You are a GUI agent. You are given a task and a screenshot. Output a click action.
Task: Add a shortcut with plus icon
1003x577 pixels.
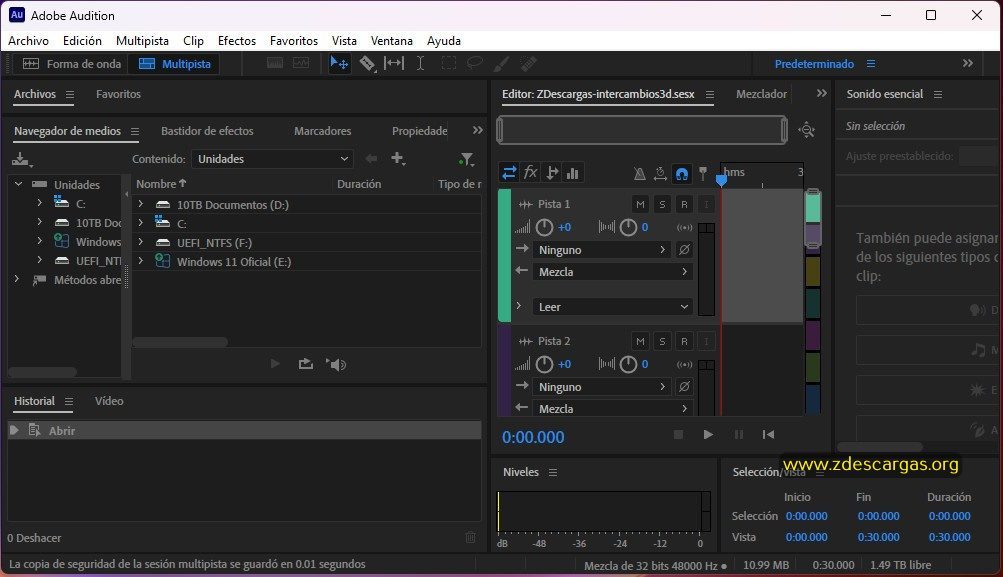[x=398, y=158]
